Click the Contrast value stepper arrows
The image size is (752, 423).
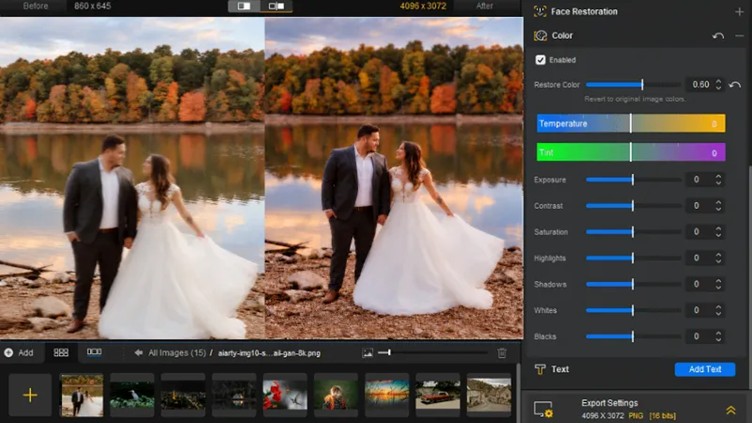[x=718, y=206]
